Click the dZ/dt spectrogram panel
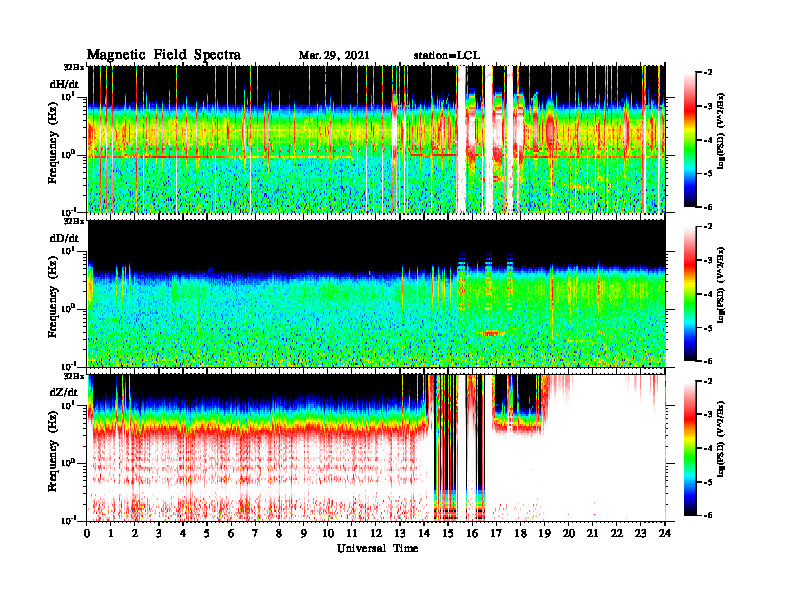 (376, 447)
